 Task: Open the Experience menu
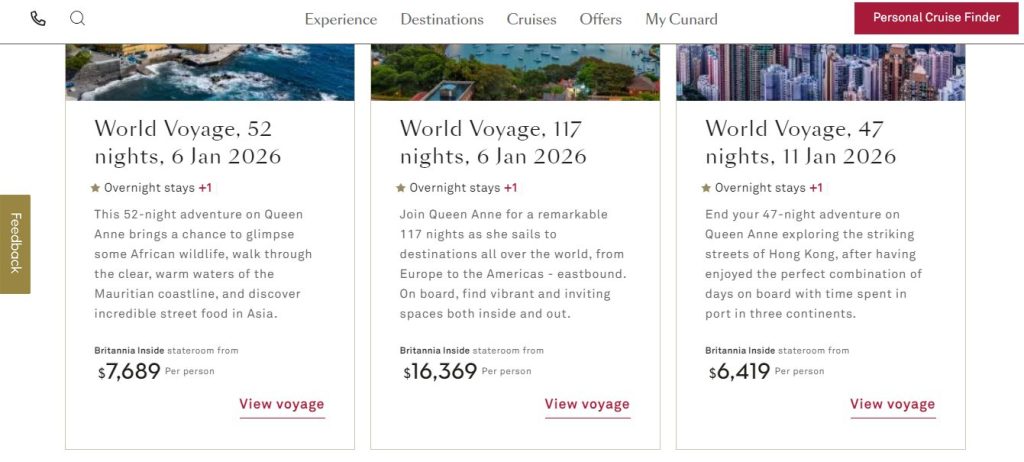pyautogui.click(x=341, y=20)
